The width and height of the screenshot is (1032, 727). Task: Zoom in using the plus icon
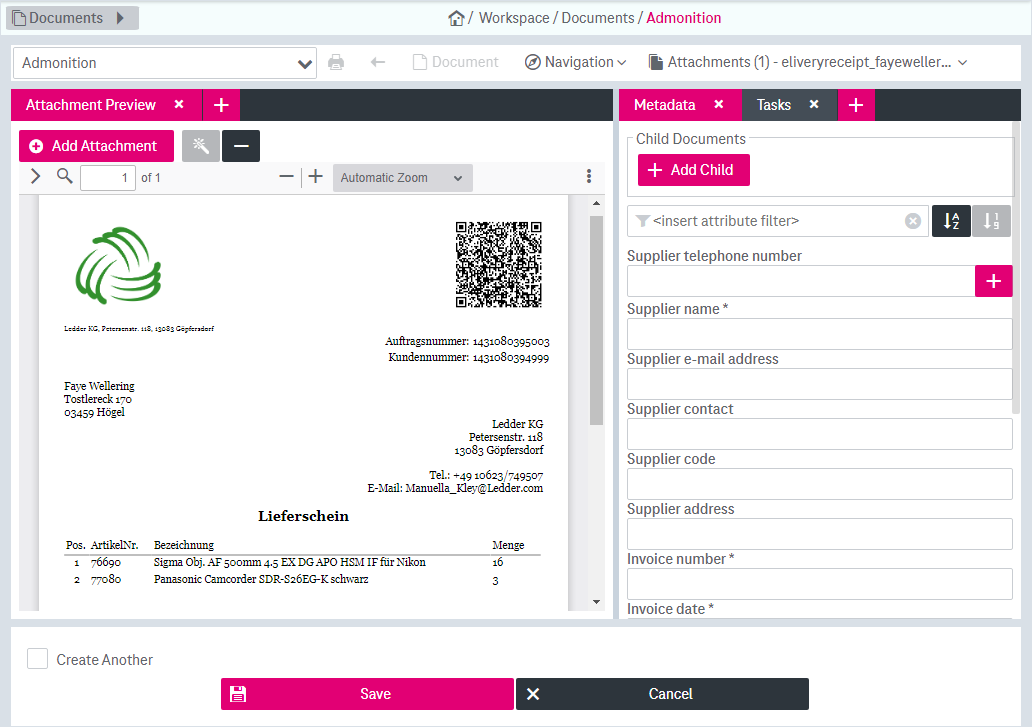[x=316, y=177]
